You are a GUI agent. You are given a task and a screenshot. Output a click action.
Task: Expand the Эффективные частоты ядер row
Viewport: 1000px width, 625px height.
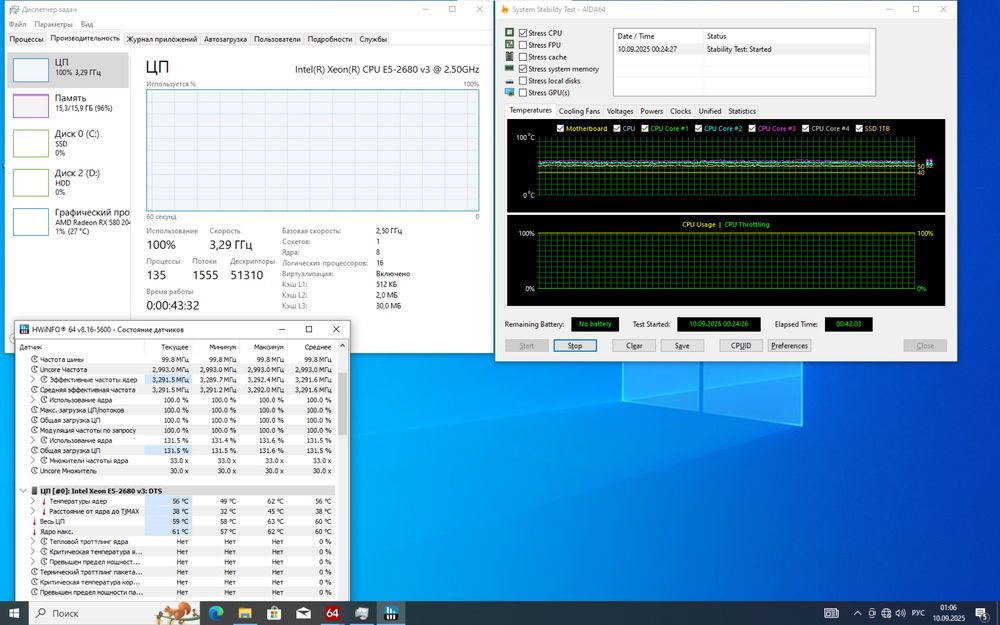point(33,379)
